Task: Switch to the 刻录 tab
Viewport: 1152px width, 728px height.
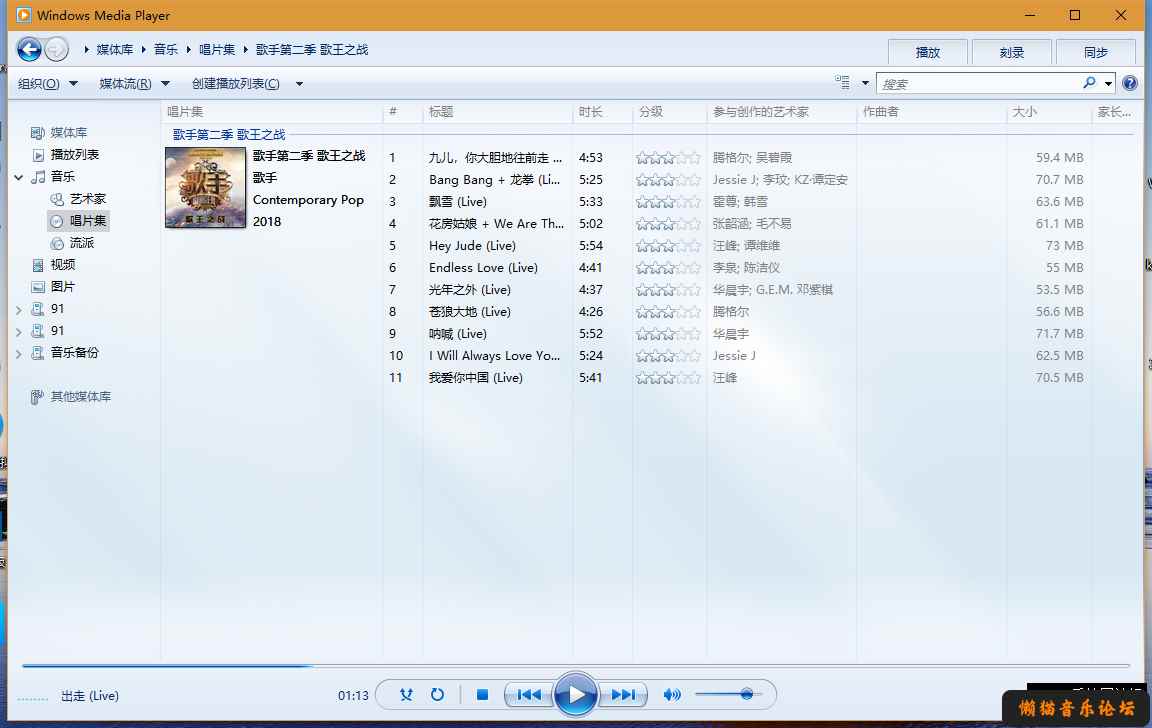Action: (1012, 52)
